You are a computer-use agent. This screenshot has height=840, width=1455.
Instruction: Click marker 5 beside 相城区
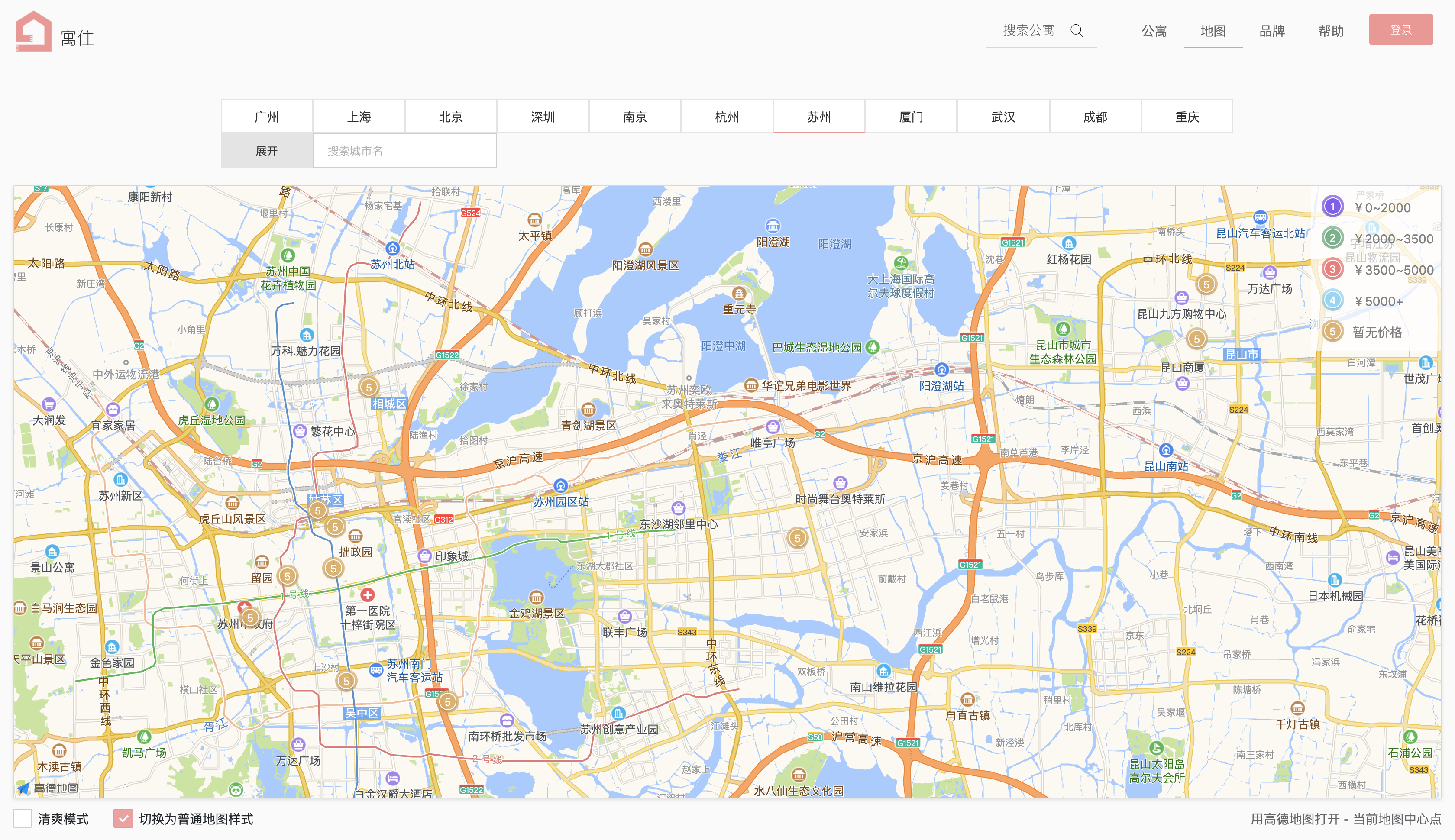point(369,388)
